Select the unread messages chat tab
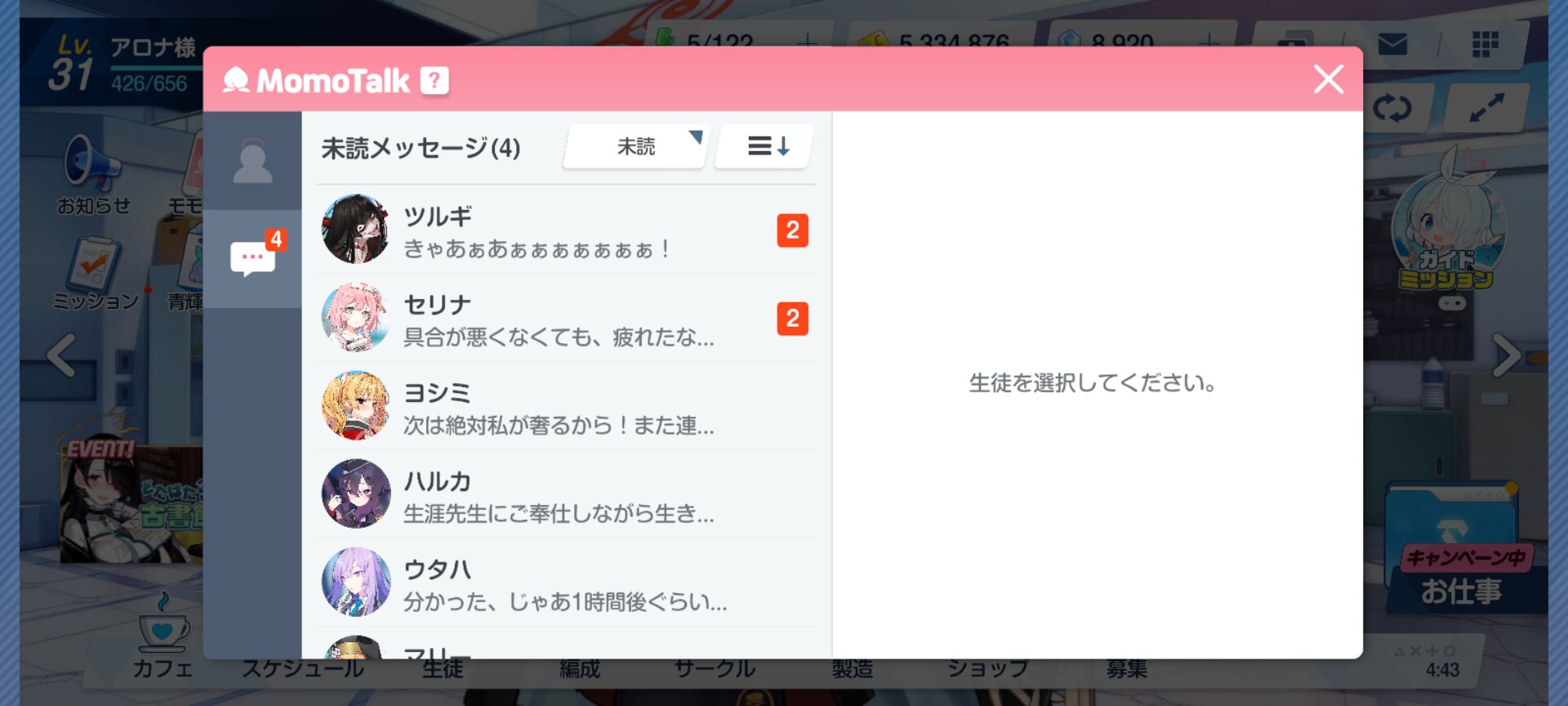 [x=253, y=258]
